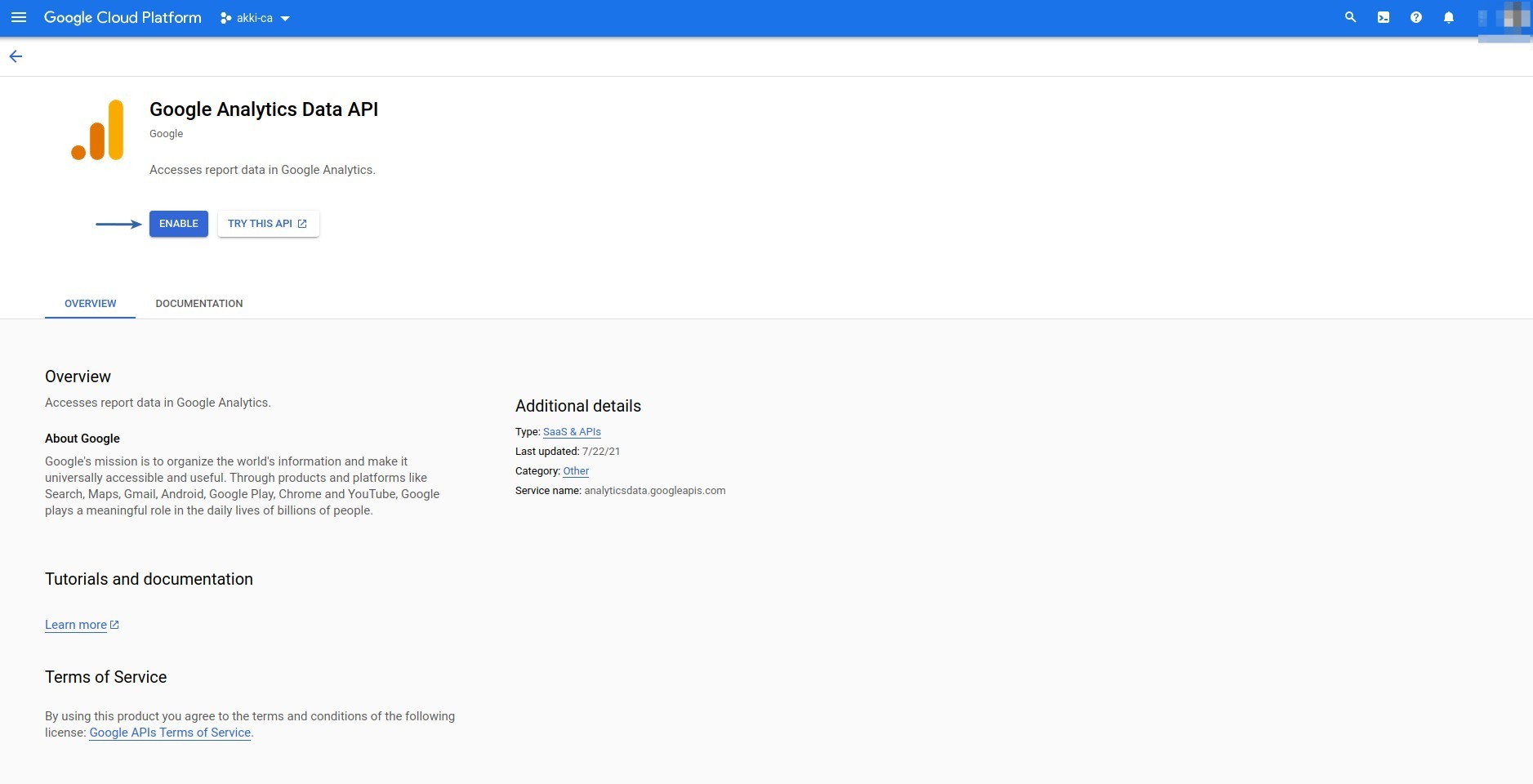Screen dimensions: 1533x784
Task: Switch to the Documentation tab
Action: pyautogui.click(x=199, y=304)
